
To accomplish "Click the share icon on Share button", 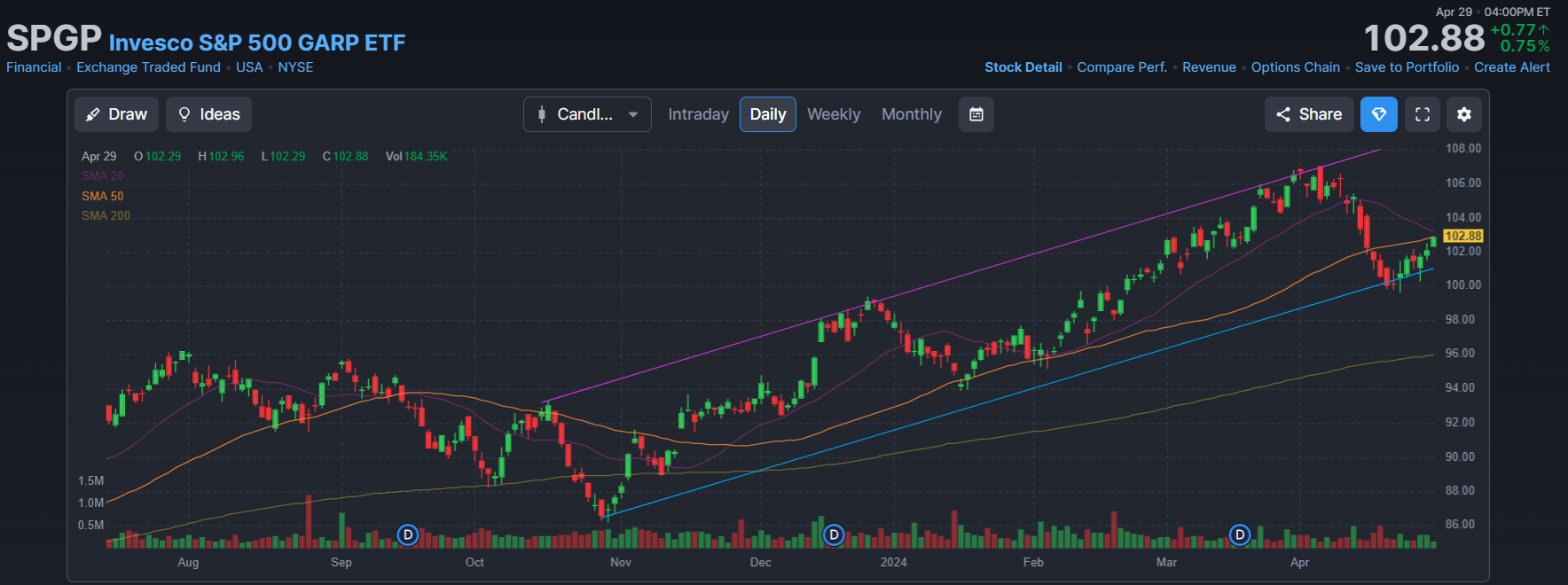I will point(1283,114).
